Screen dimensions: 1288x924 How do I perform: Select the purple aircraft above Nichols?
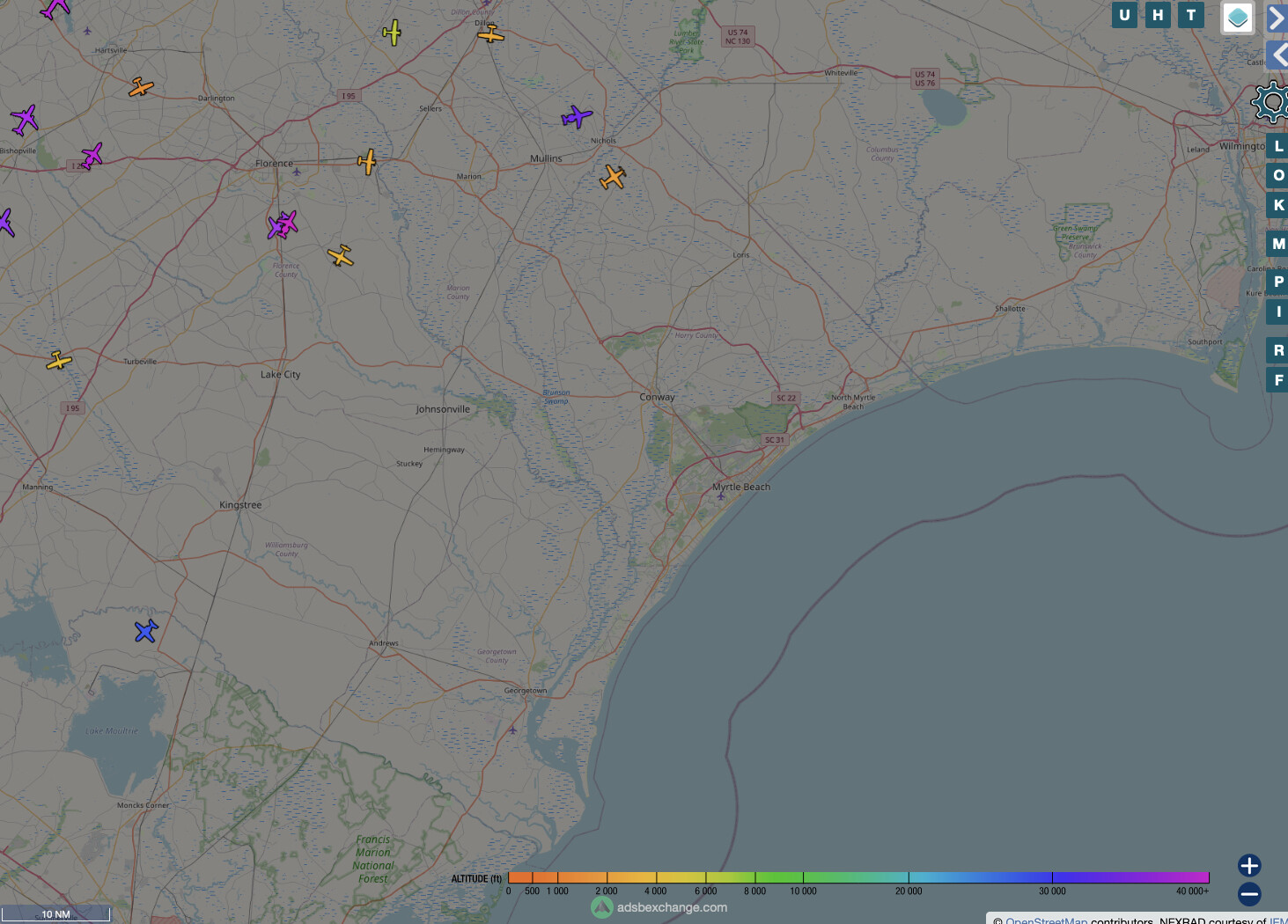click(x=577, y=116)
